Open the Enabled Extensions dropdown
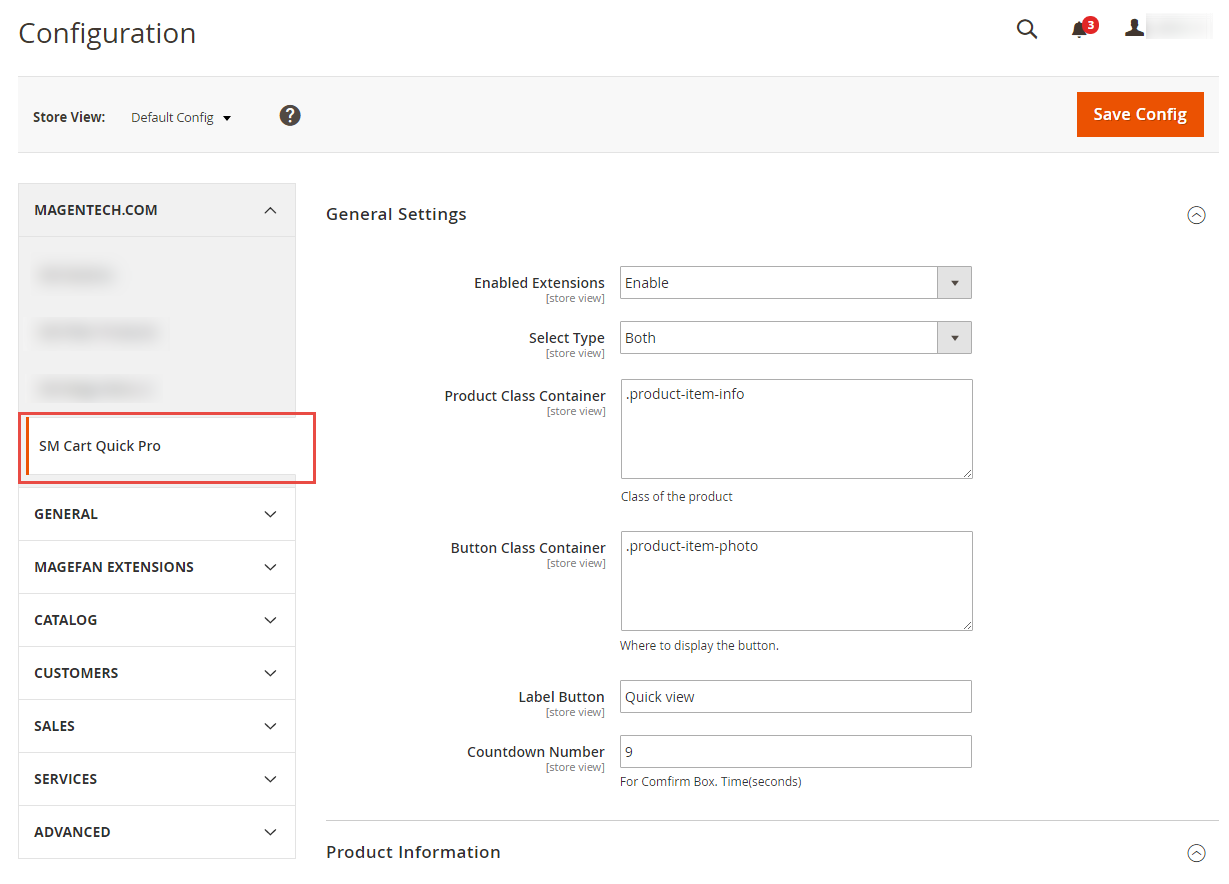This screenshot has height=884, width=1229. point(795,283)
